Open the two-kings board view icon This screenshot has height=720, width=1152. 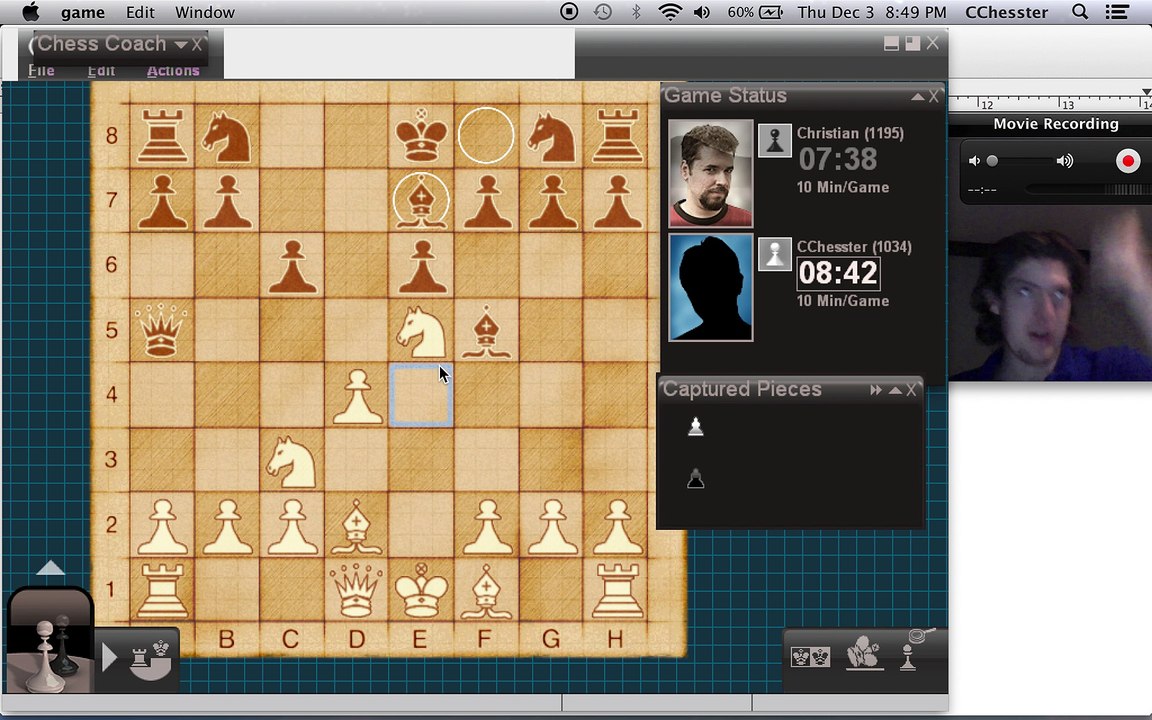click(810, 656)
